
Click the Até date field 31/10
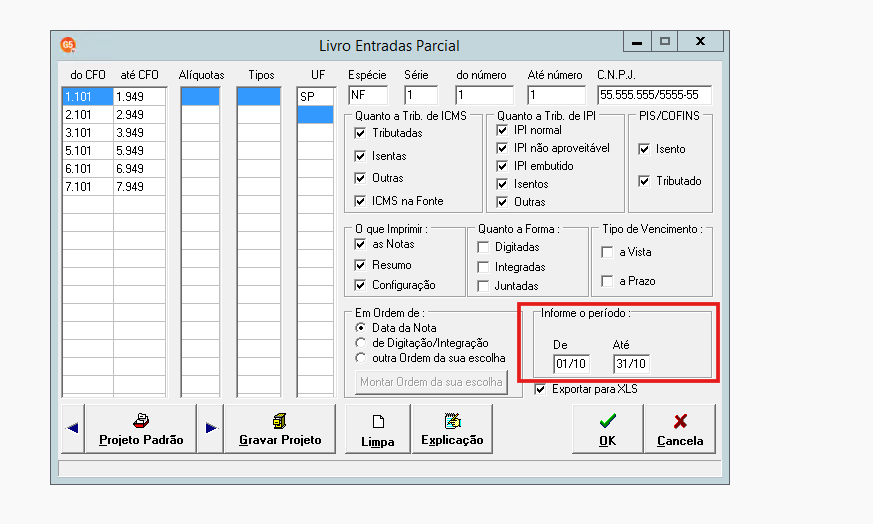pyautogui.click(x=632, y=364)
